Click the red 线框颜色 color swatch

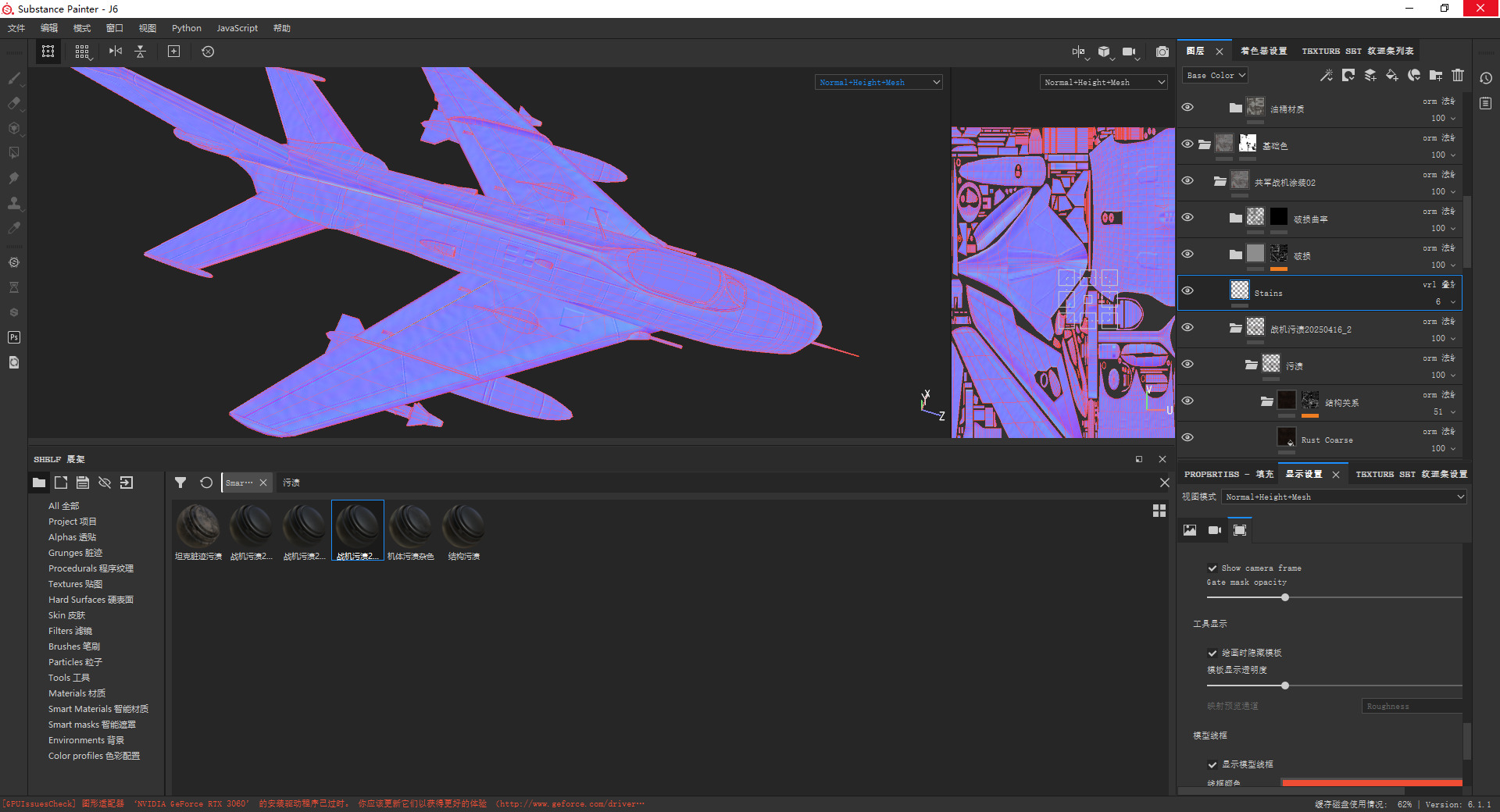point(1372,782)
